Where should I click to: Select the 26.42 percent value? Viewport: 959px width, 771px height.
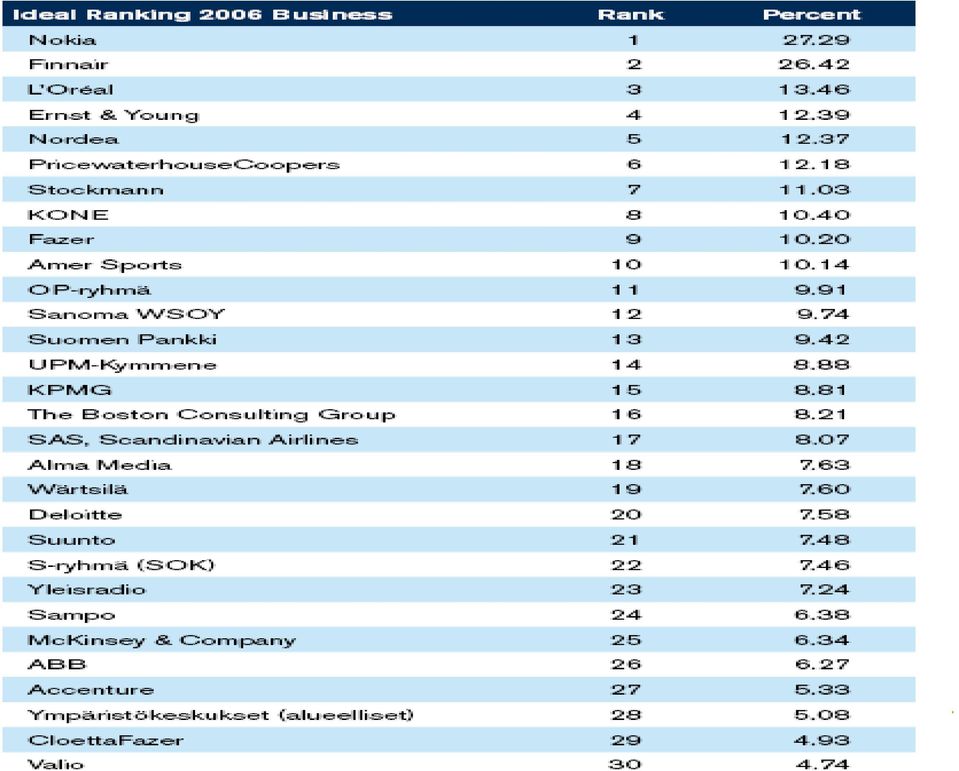[814, 64]
